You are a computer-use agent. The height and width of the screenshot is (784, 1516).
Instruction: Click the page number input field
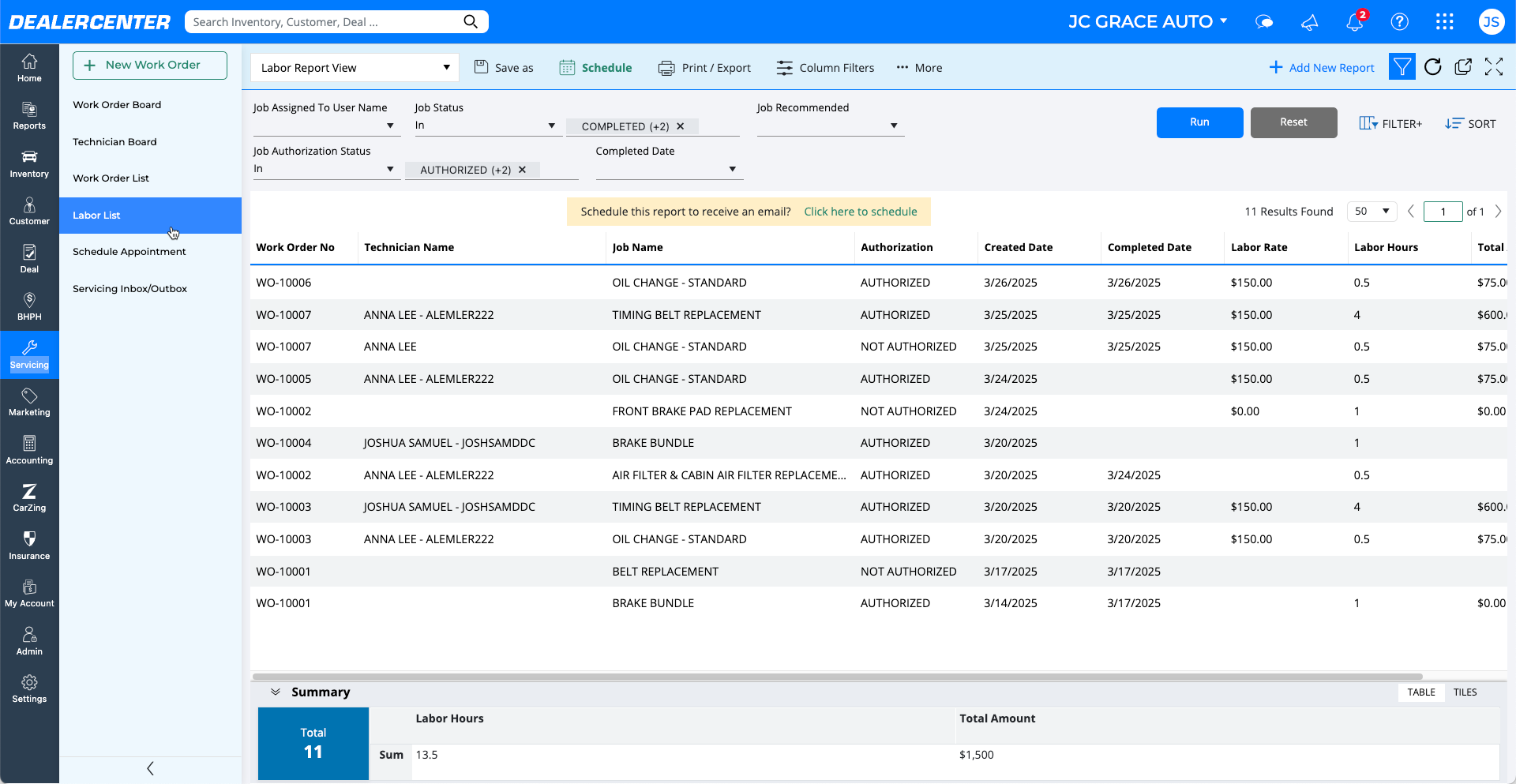[1443, 212]
